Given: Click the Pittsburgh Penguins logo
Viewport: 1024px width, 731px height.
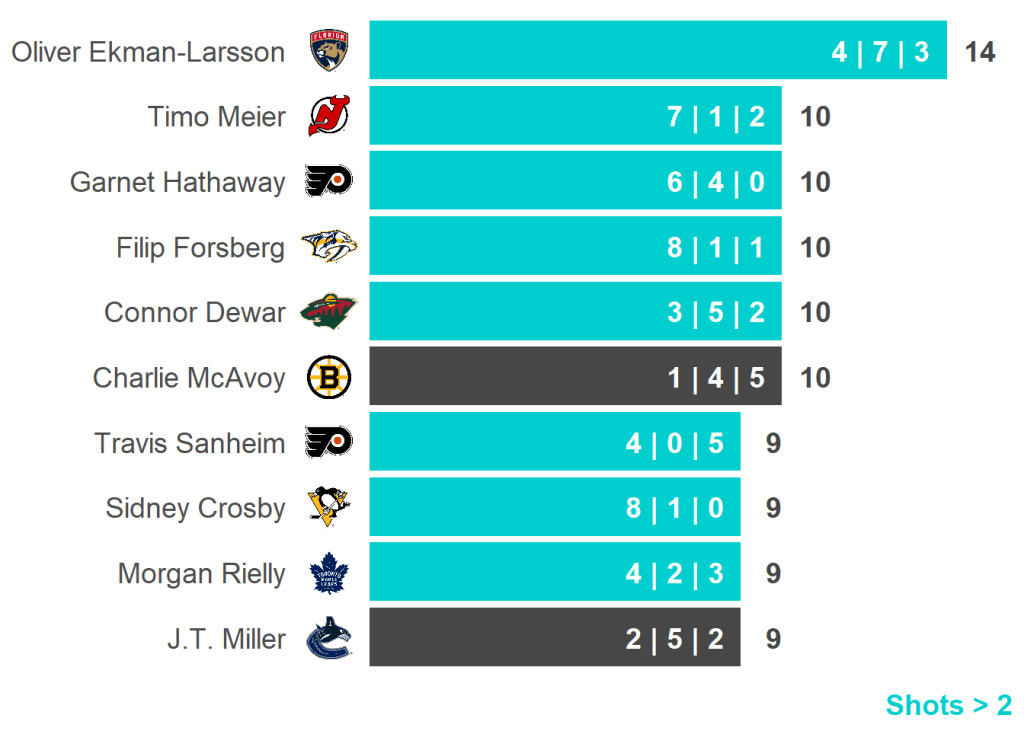Looking at the screenshot, I should pos(328,507).
